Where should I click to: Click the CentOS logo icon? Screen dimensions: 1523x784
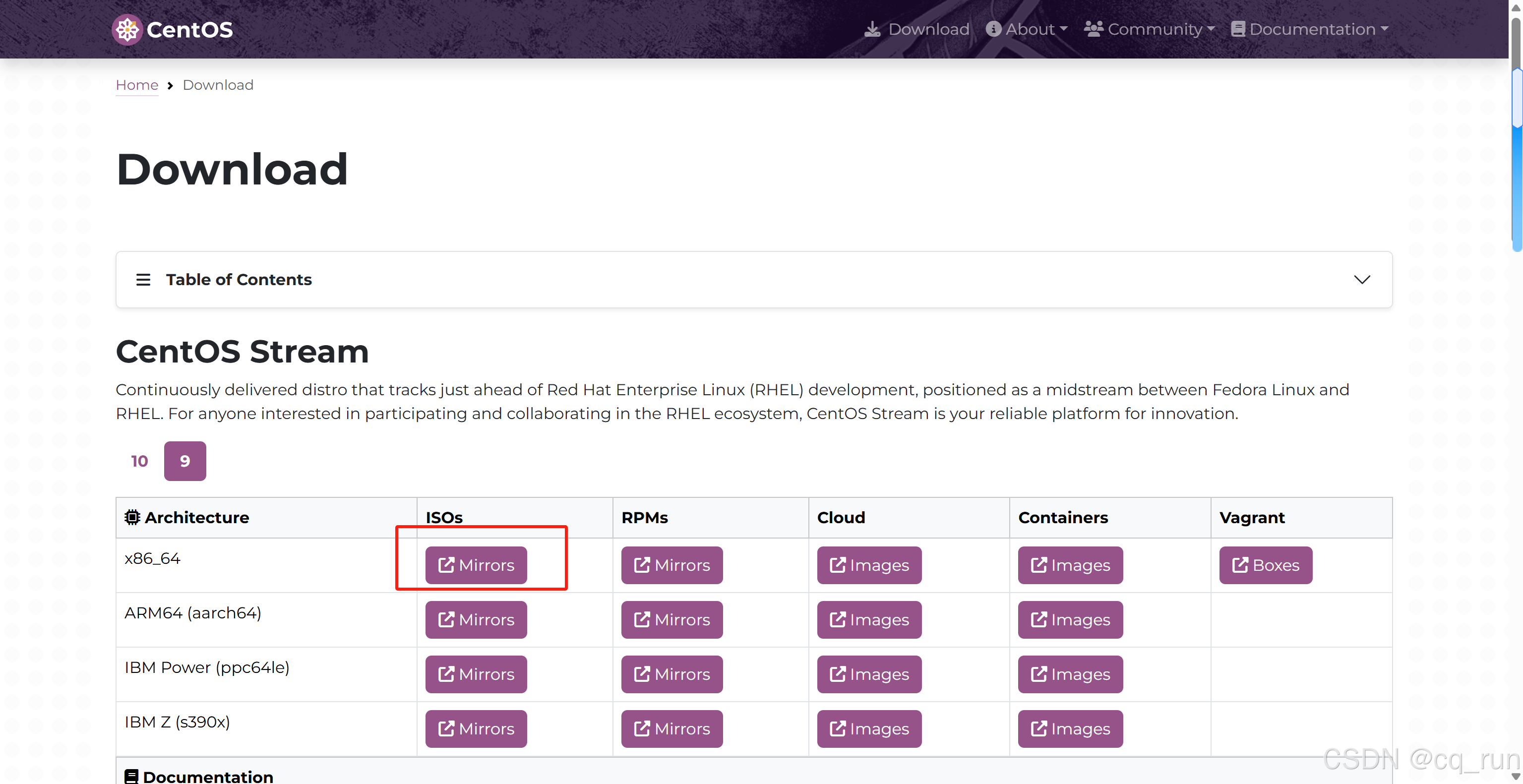[127, 29]
